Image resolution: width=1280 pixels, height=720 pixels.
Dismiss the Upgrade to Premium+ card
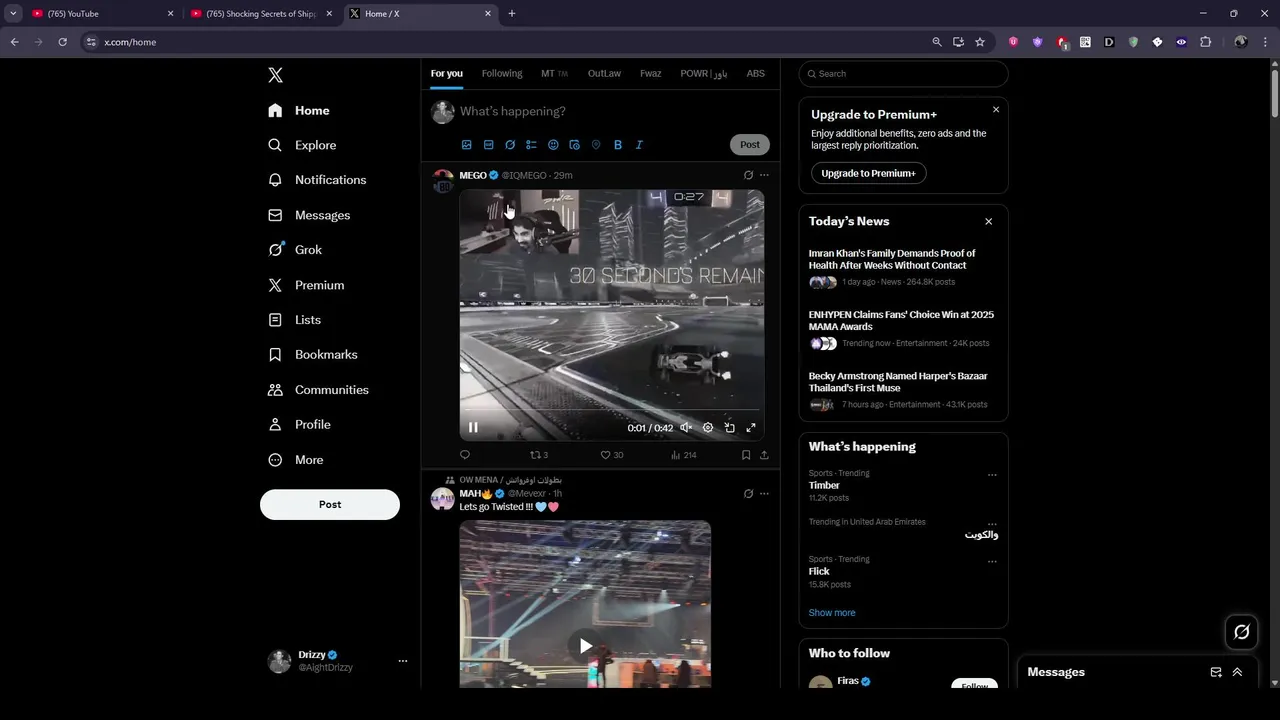(996, 110)
